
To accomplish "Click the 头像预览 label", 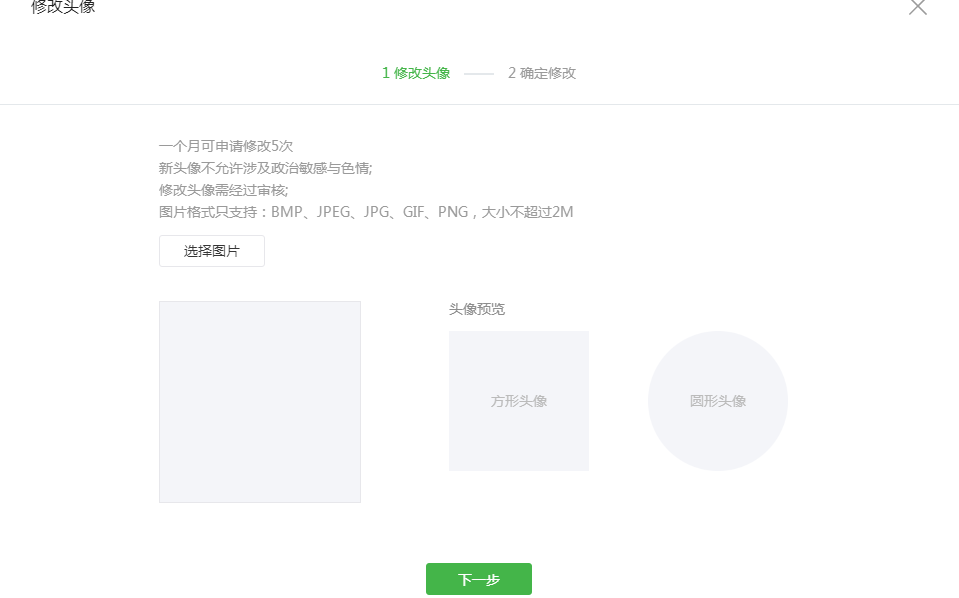I will pyautogui.click(x=477, y=309).
